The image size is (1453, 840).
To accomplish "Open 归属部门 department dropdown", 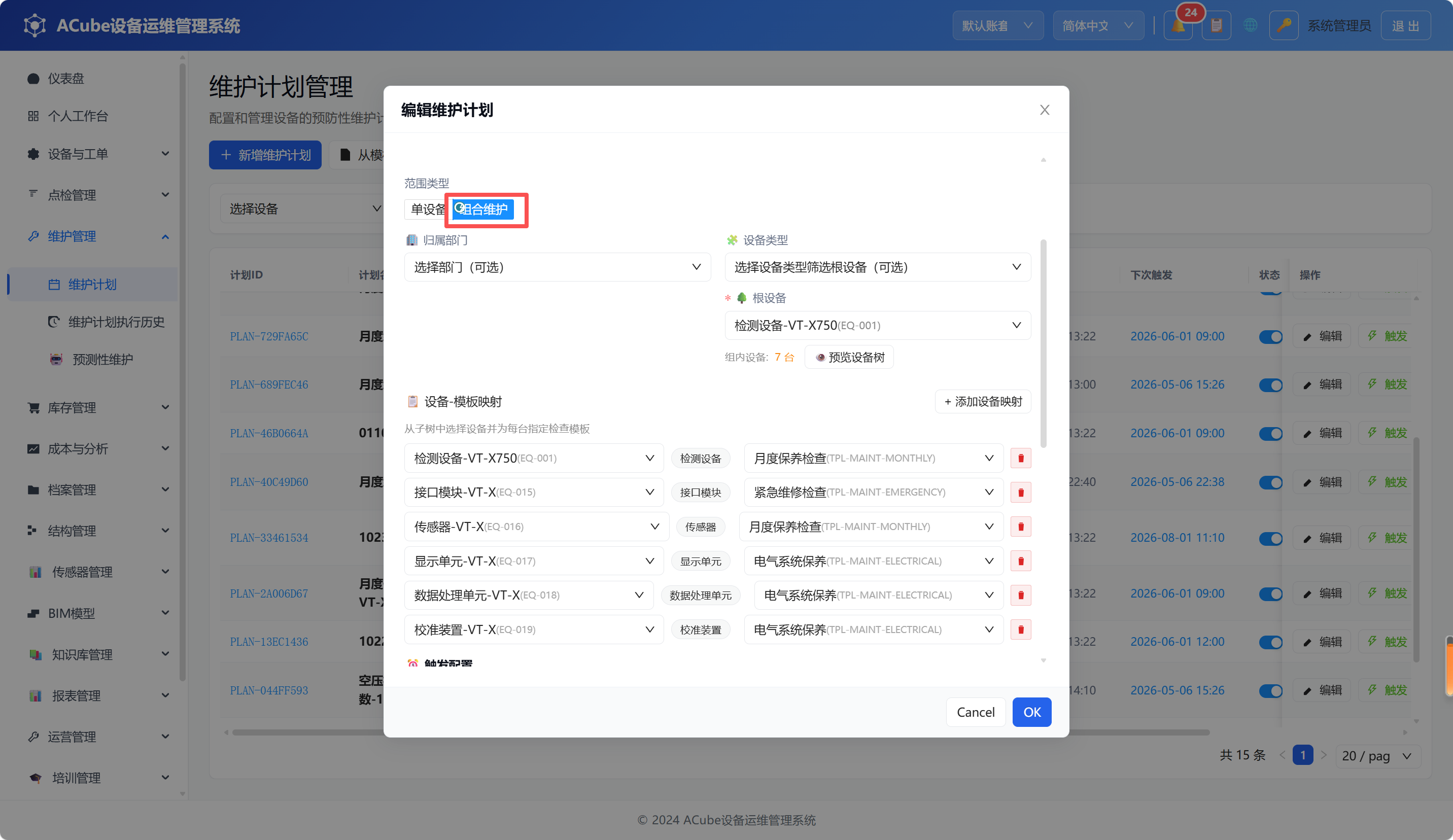I will (557, 267).
